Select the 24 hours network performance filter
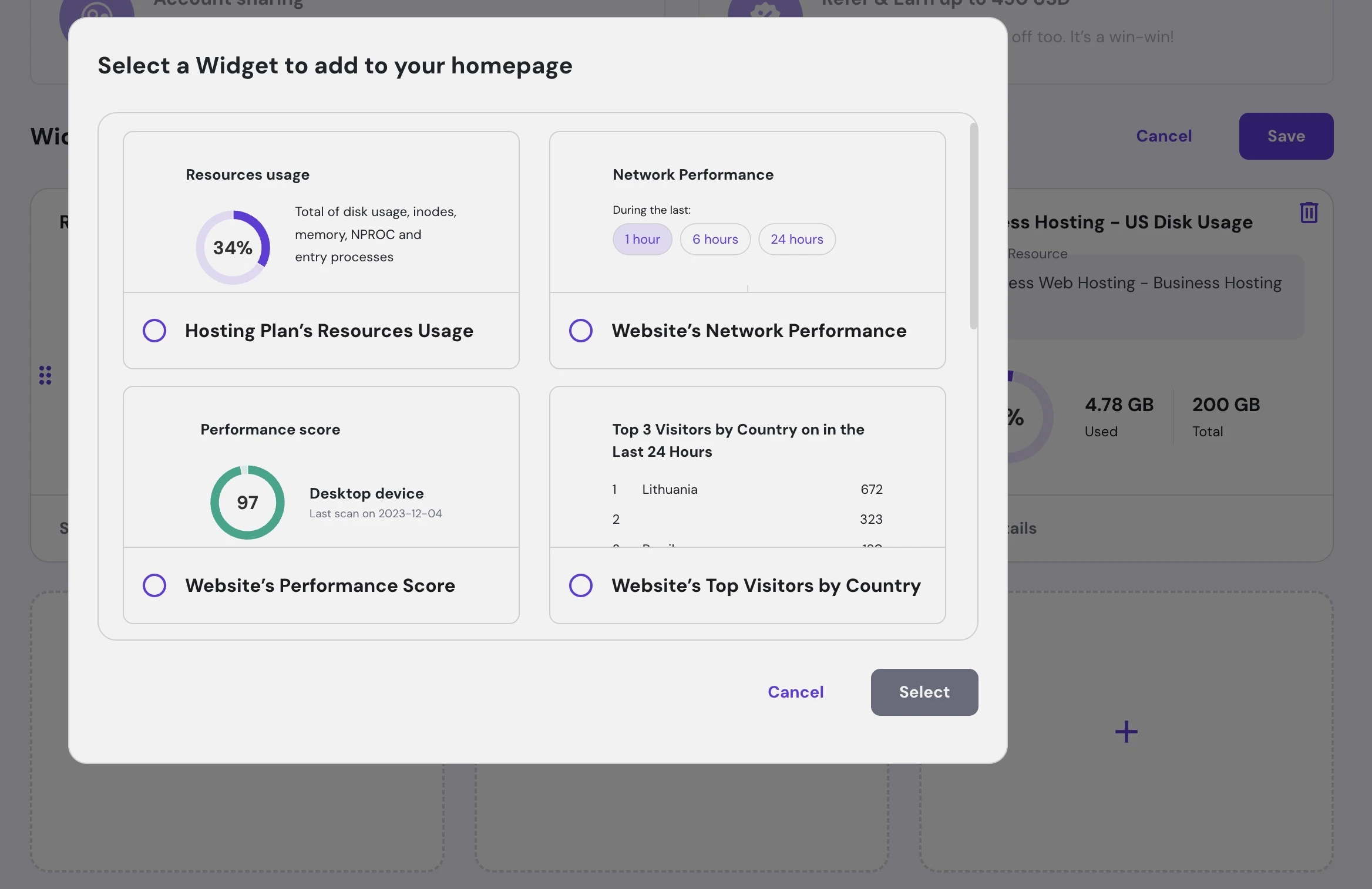 [797, 238]
